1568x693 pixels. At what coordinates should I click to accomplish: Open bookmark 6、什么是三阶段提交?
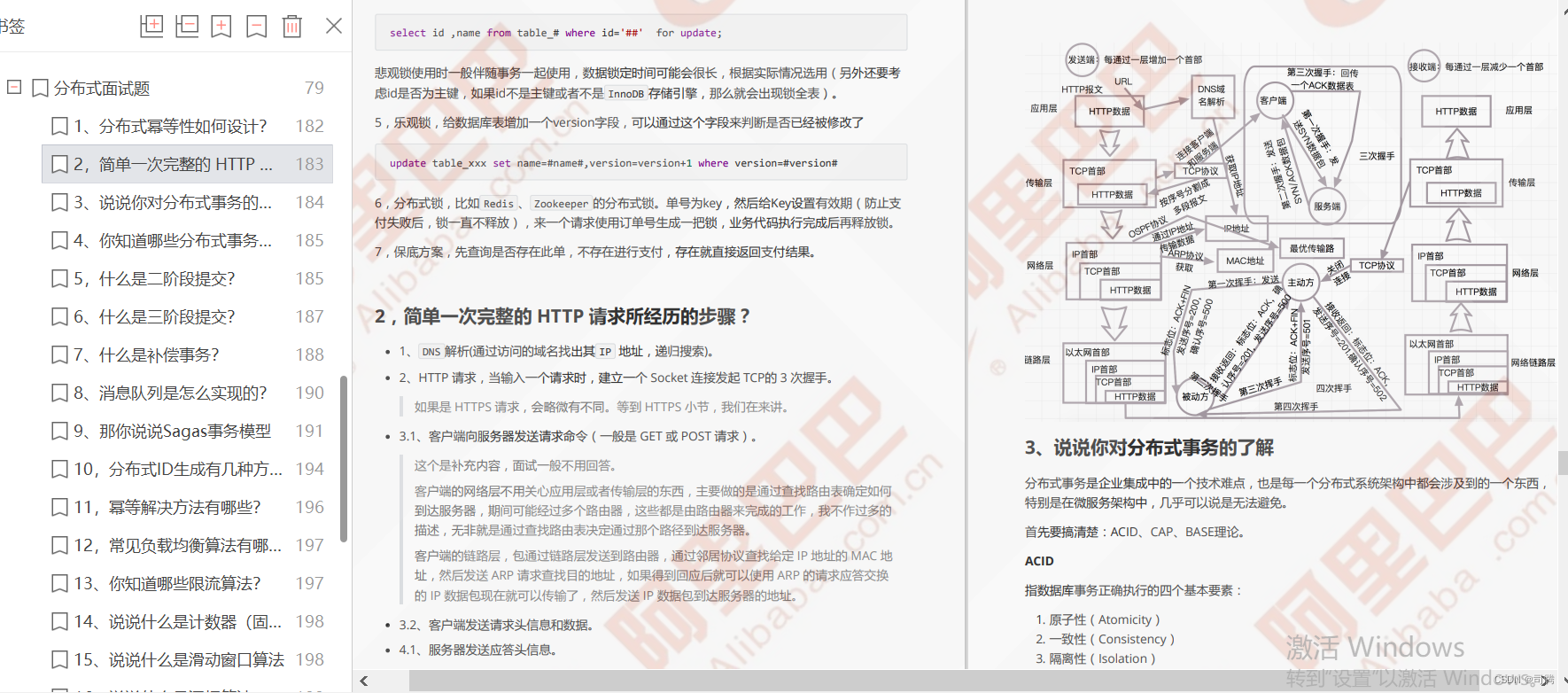[154, 316]
